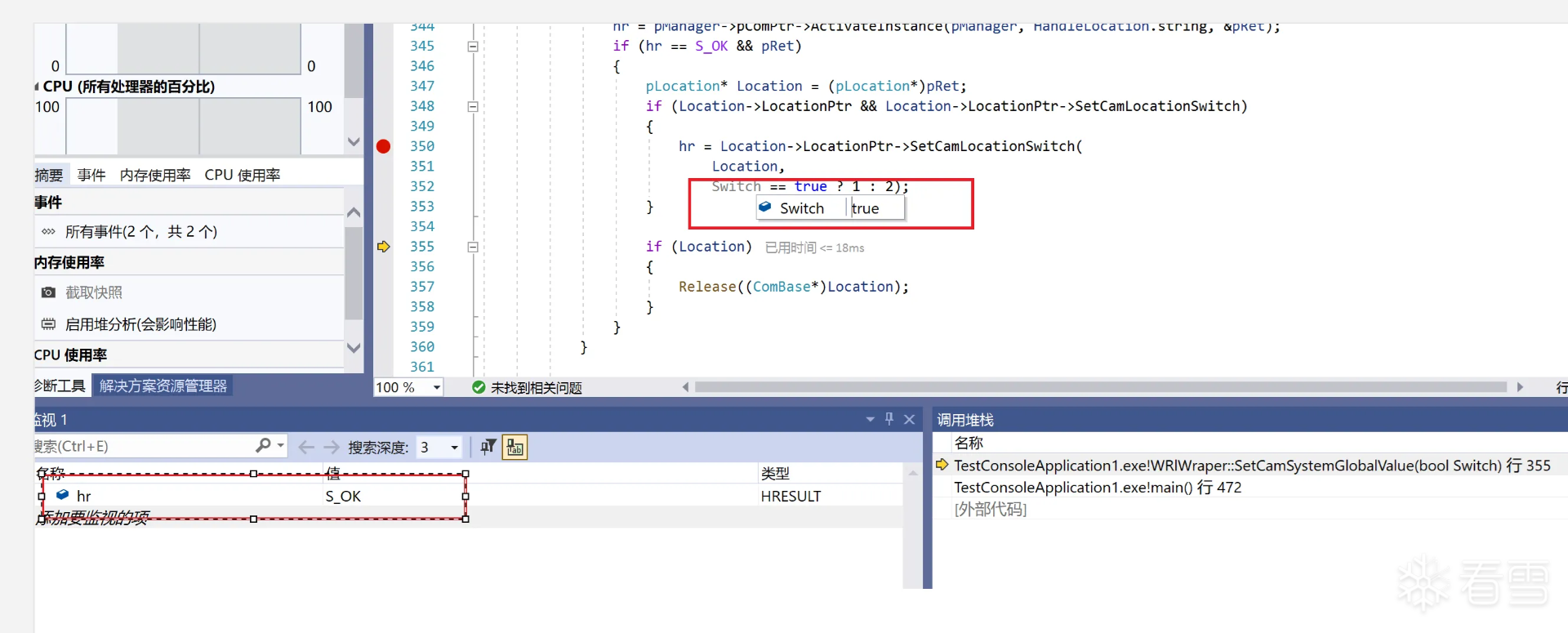1568x633 pixels.
Task: Click the camera icon beside 截取快照
Action: 49,292
